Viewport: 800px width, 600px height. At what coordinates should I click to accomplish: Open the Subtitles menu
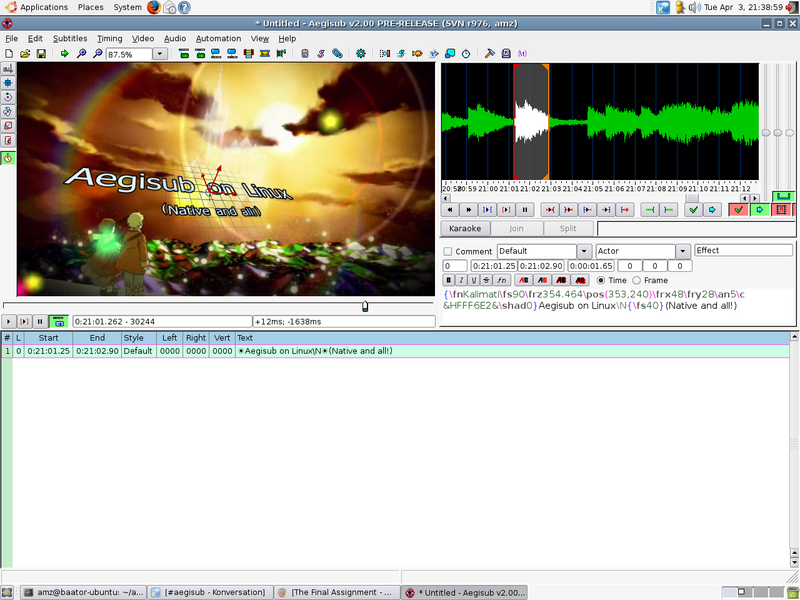click(x=70, y=38)
